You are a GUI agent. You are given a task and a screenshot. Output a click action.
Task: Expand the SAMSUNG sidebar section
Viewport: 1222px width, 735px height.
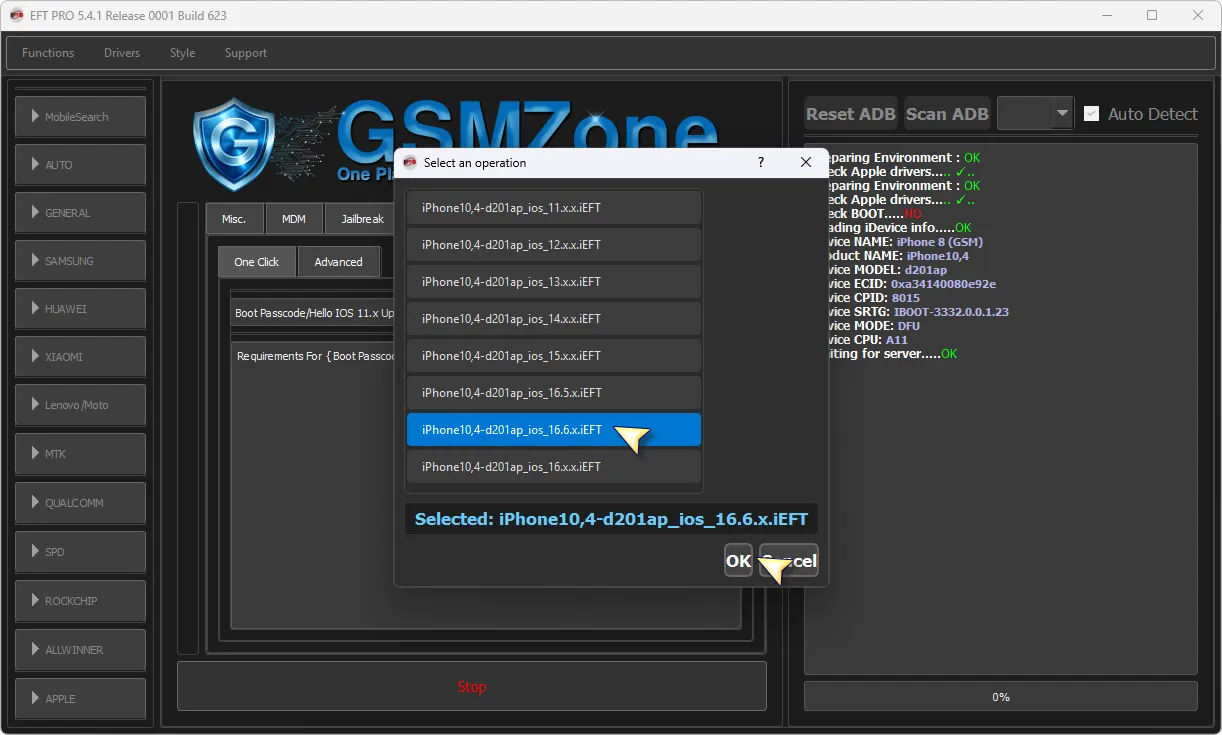[80, 261]
